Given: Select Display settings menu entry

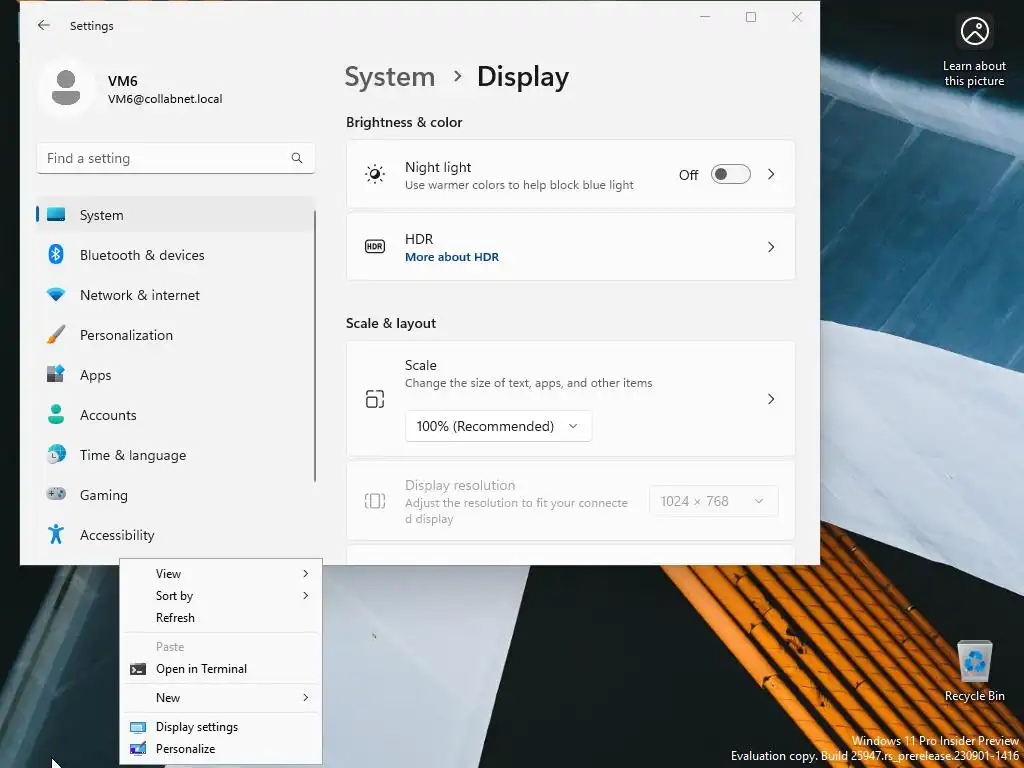Looking at the screenshot, I should pyautogui.click(x=221, y=727).
